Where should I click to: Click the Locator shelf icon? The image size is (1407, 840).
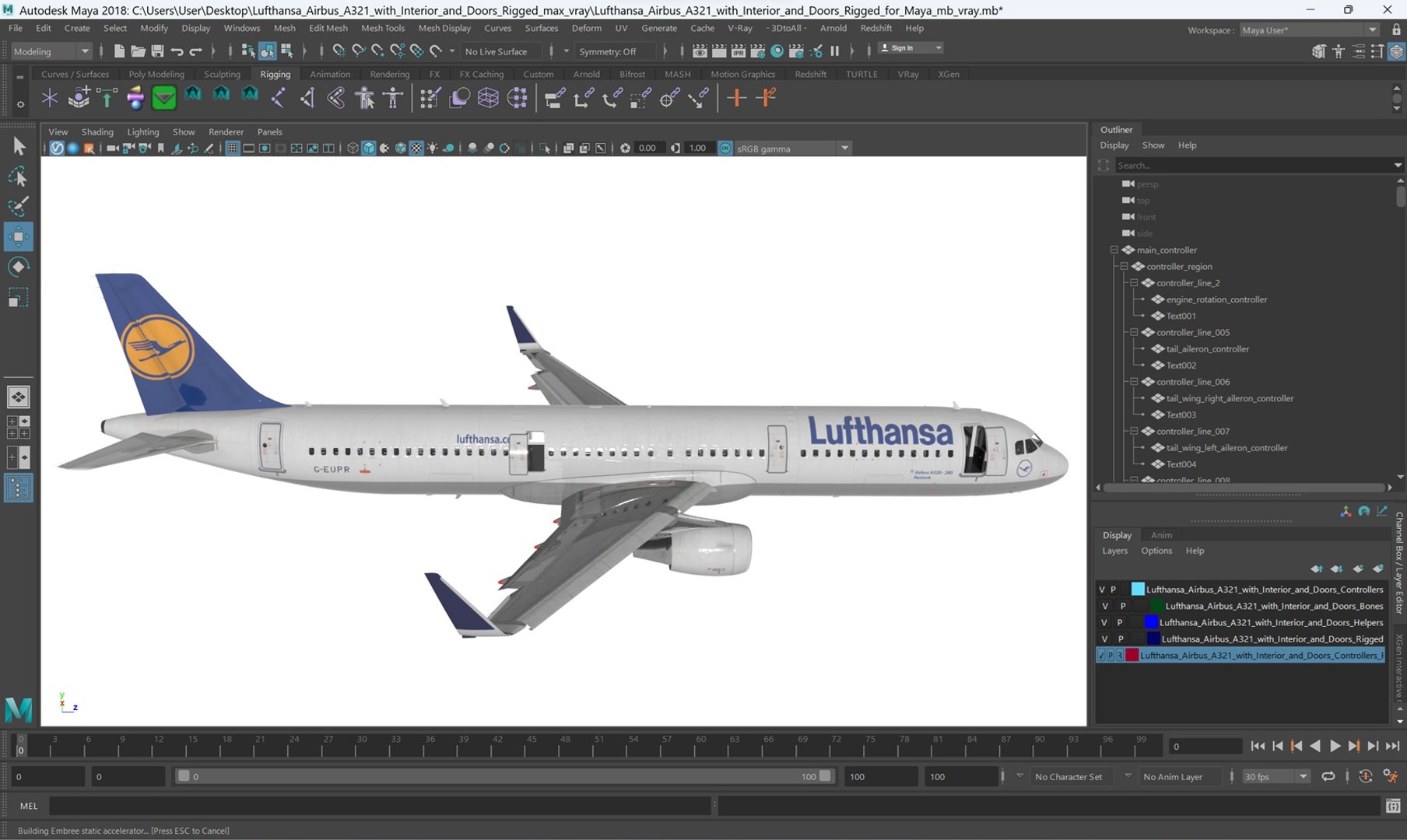50,98
